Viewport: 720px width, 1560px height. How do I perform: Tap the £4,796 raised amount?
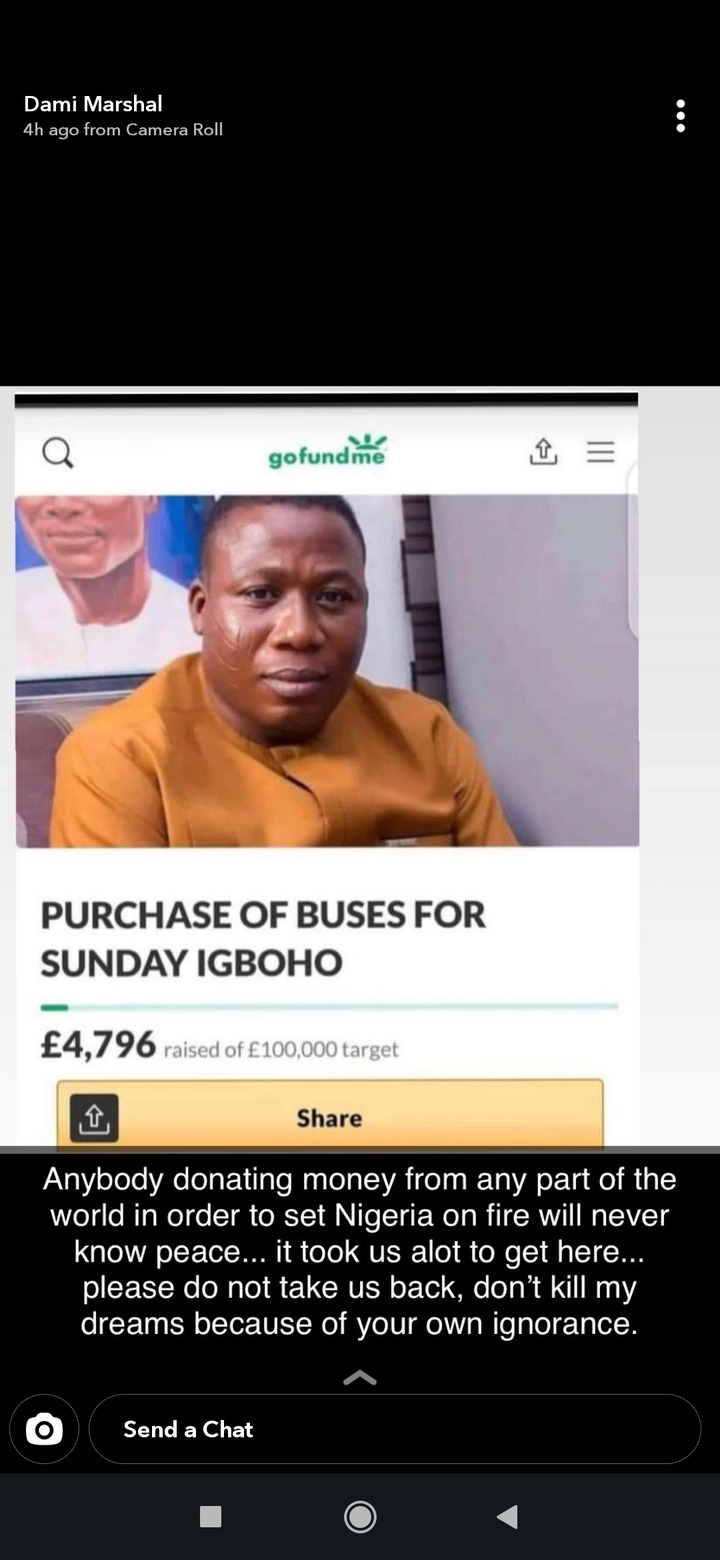click(99, 1045)
